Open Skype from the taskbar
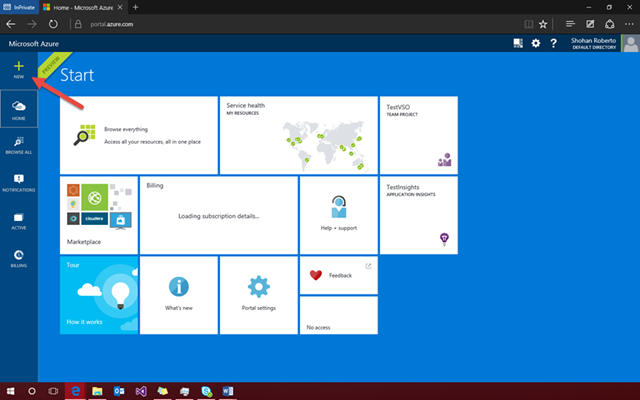The height and width of the screenshot is (400, 640). [207, 391]
